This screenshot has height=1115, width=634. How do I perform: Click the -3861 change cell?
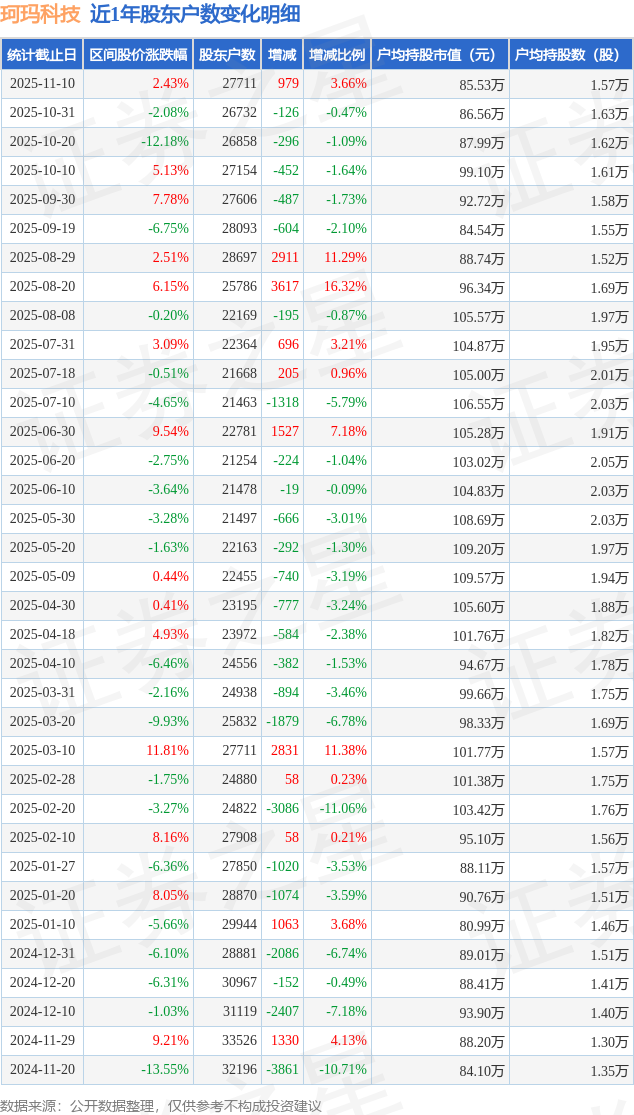click(282, 1070)
